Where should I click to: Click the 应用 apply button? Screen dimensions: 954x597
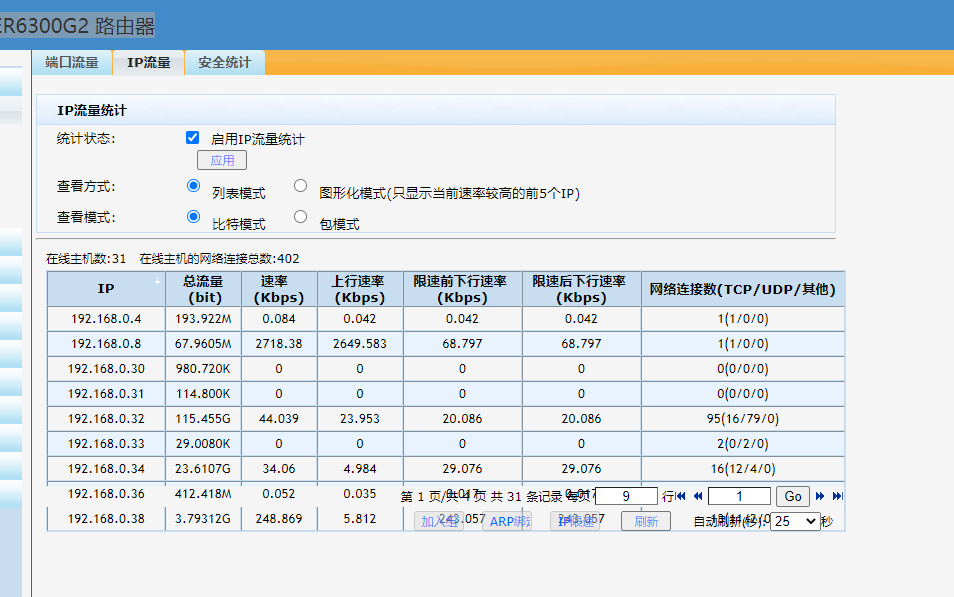point(221,160)
